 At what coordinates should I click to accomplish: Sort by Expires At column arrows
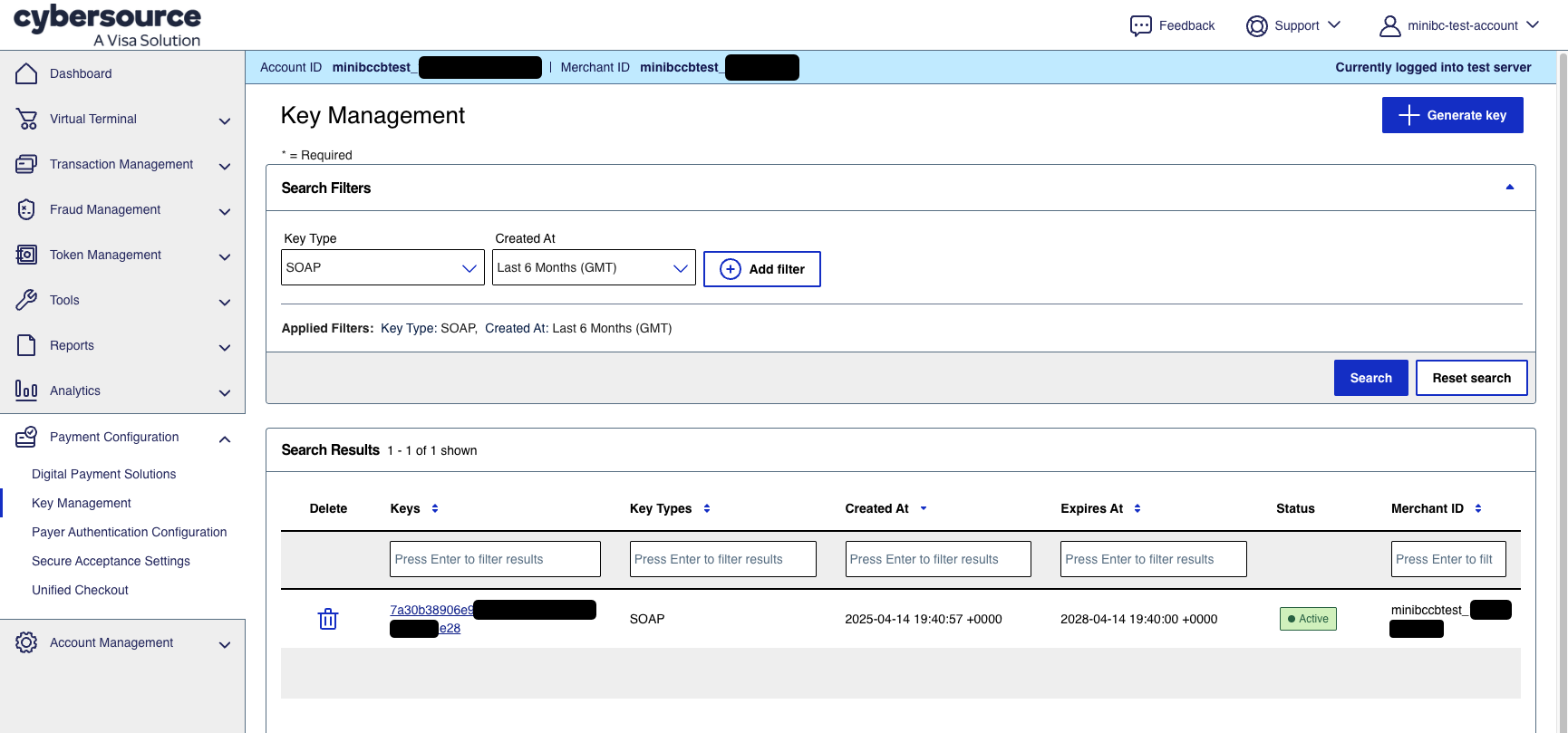(1137, 508)
